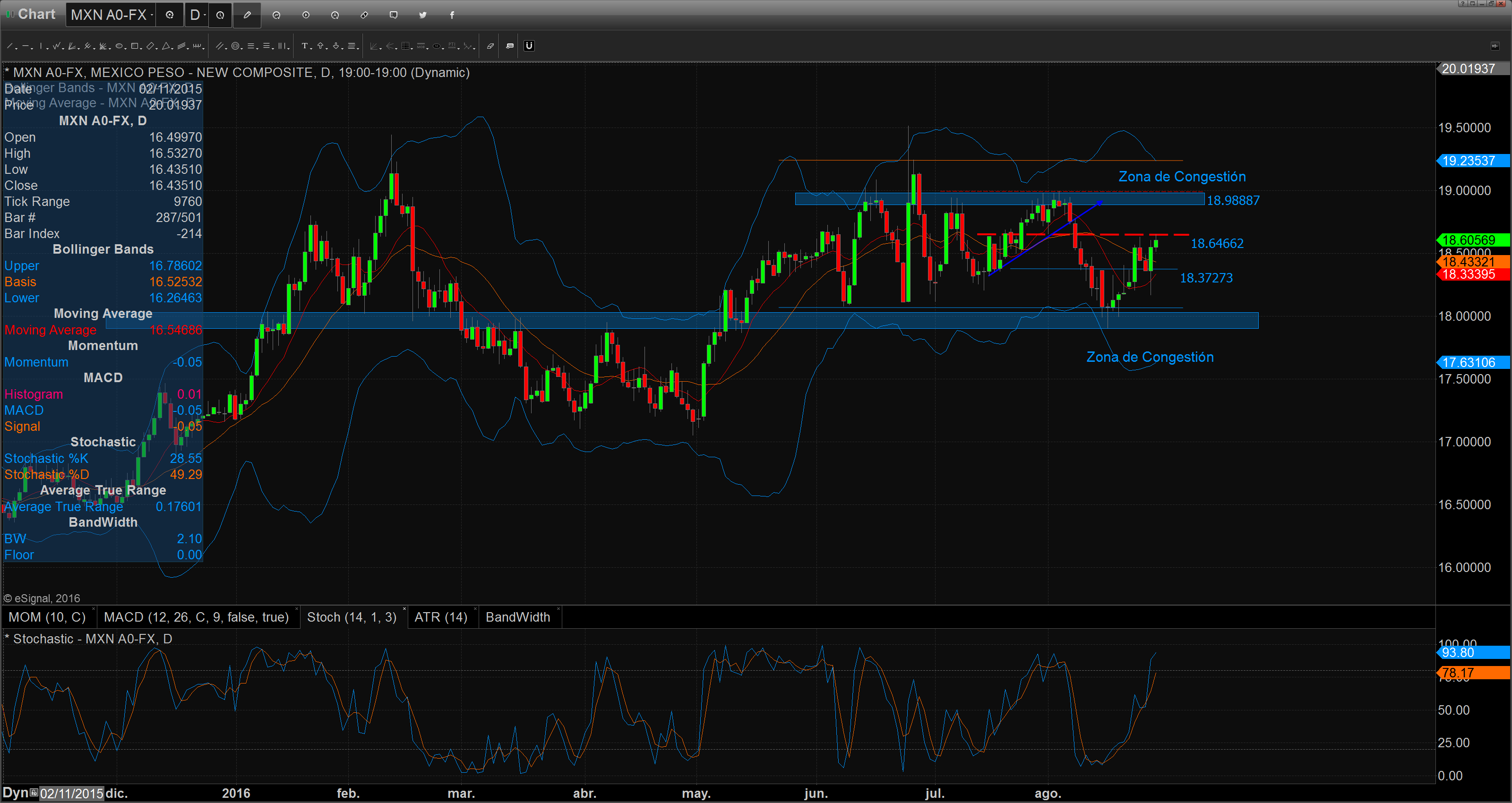Select the vertical line tool
This screenshot has width=1512, height=803.
[41, 46]
